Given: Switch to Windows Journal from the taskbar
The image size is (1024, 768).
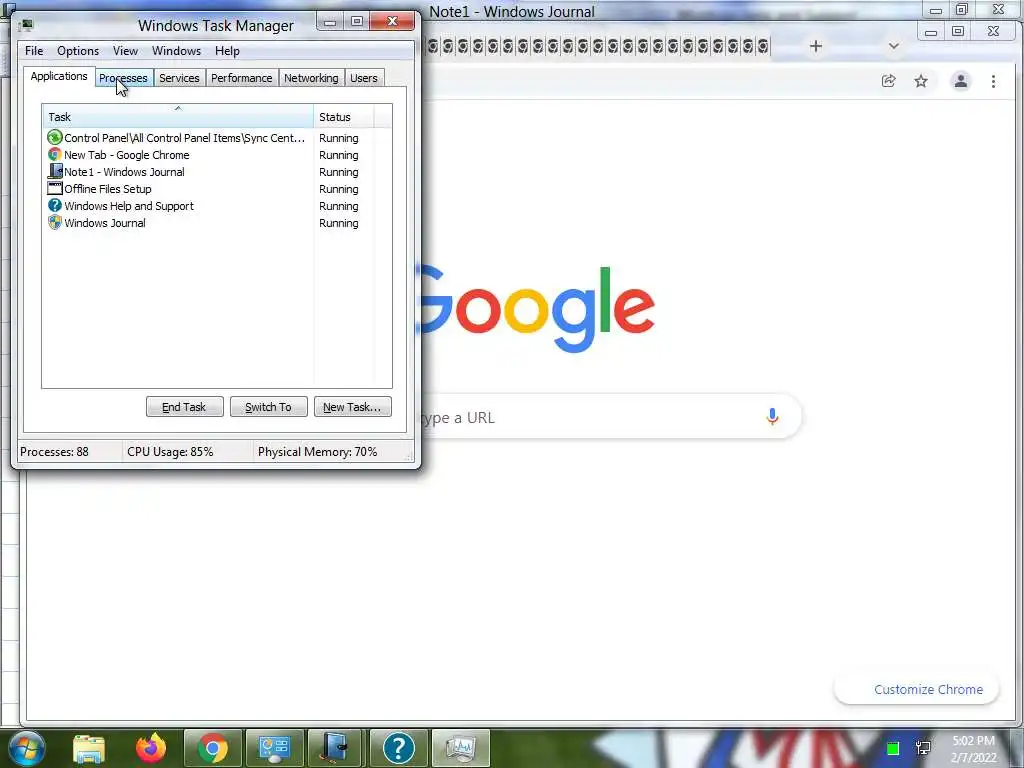Looking at the screenshot, I should [336, 748].
